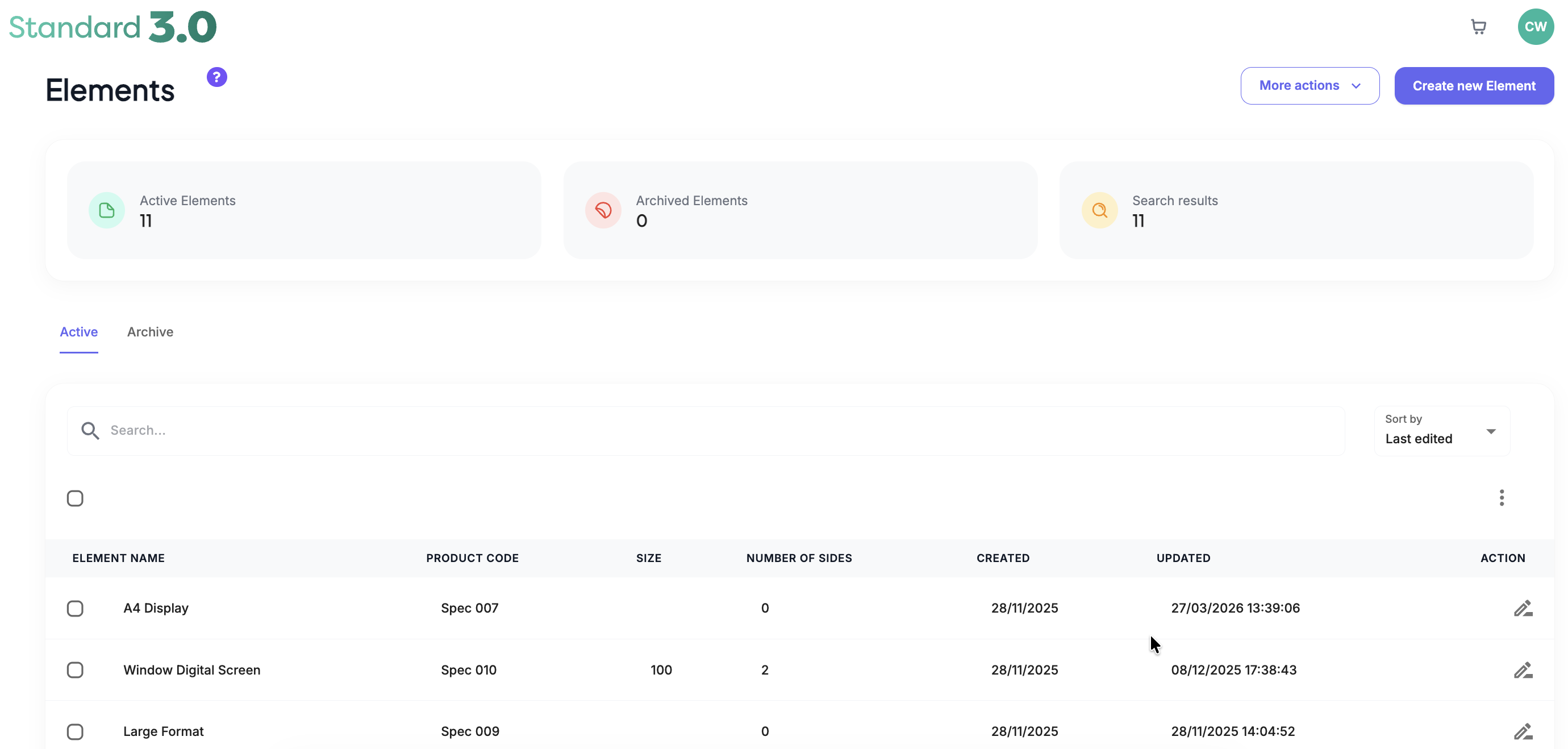Screen dimensions: 1568x749
Task: Select the Active tab
Action: coord(78,332)
